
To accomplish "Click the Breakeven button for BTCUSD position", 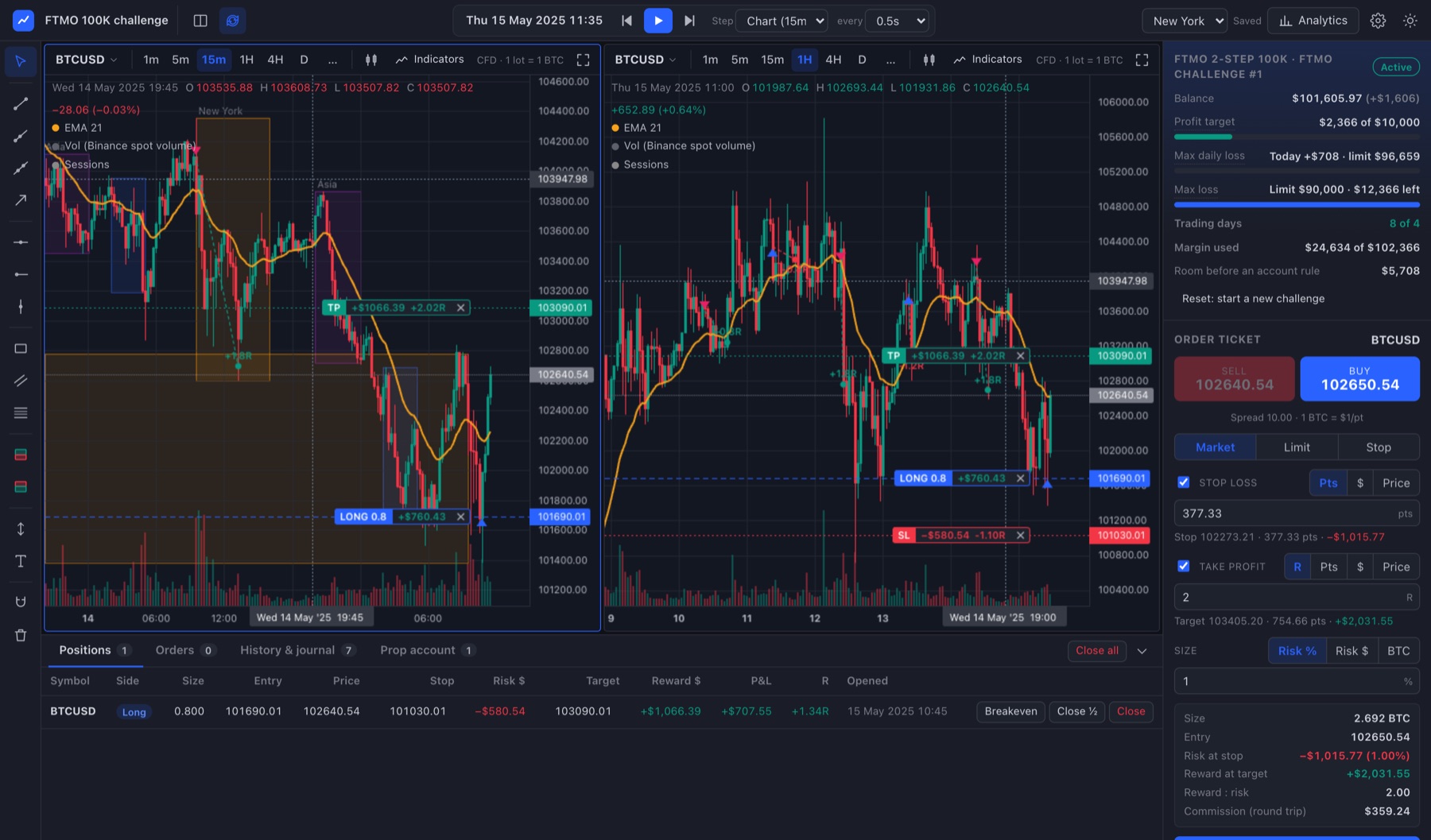I will tap(1010, 711).
